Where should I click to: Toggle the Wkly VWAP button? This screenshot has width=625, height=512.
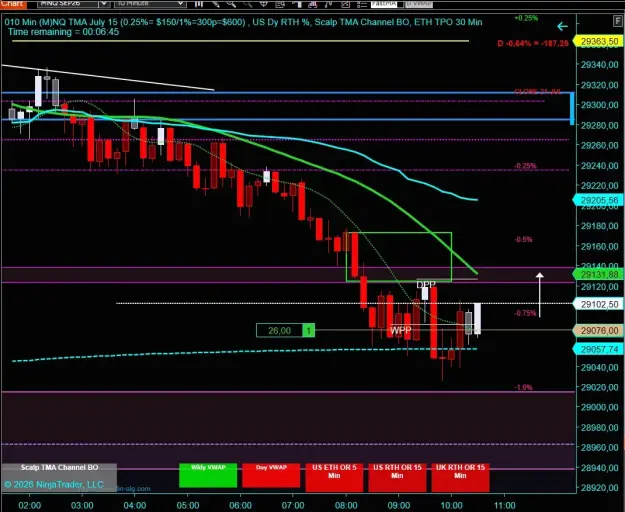pyautogui.click(x=208, y=475)
